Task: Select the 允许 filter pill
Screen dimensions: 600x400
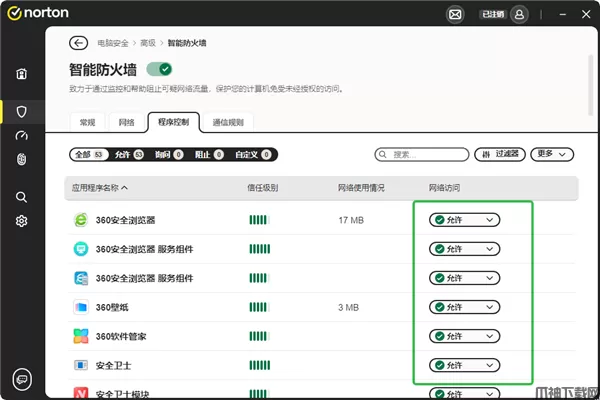Action: pos(128,155)
